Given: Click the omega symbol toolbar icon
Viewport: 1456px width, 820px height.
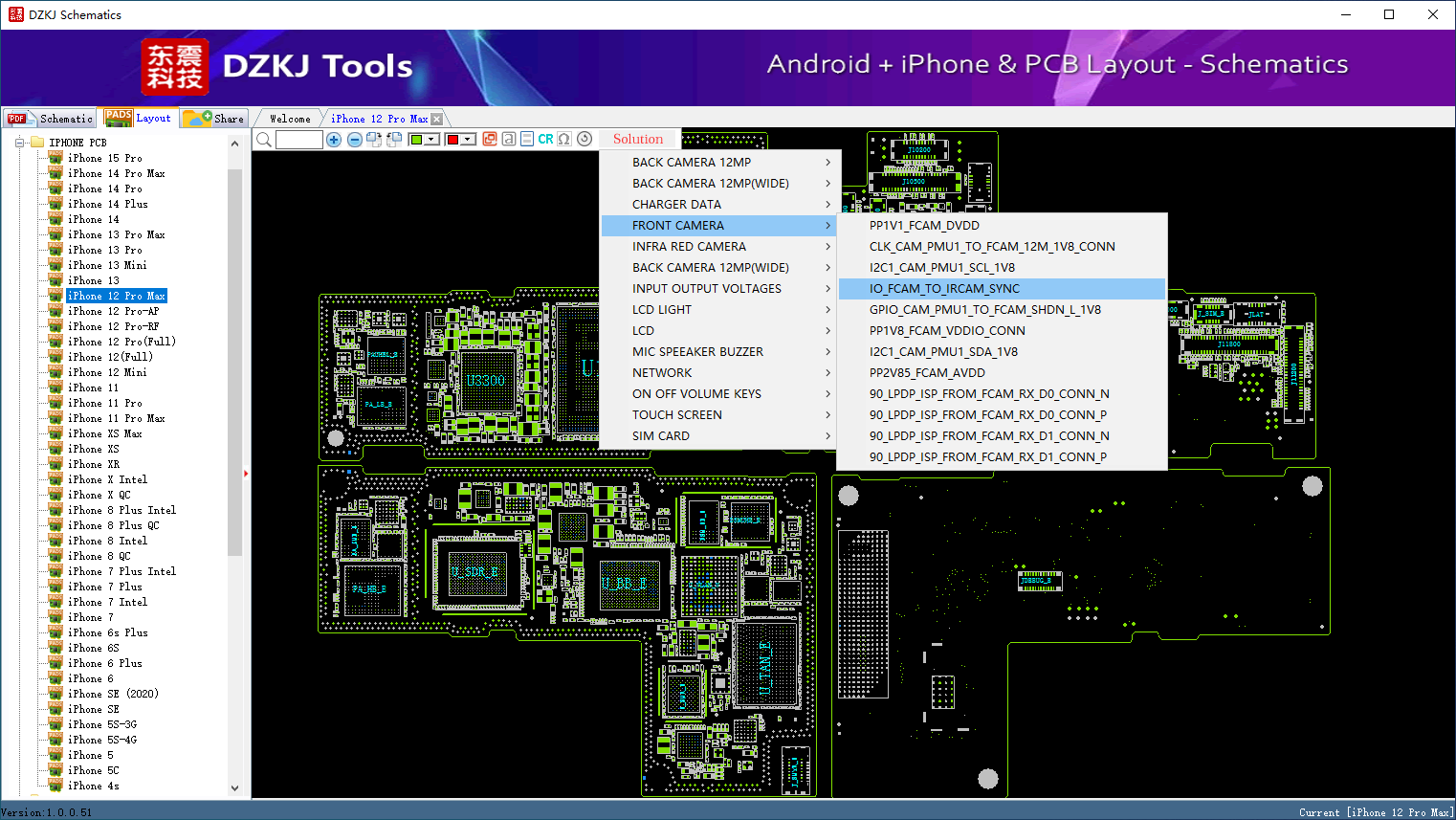Looking at the screenshot, I should pos(564,139).
